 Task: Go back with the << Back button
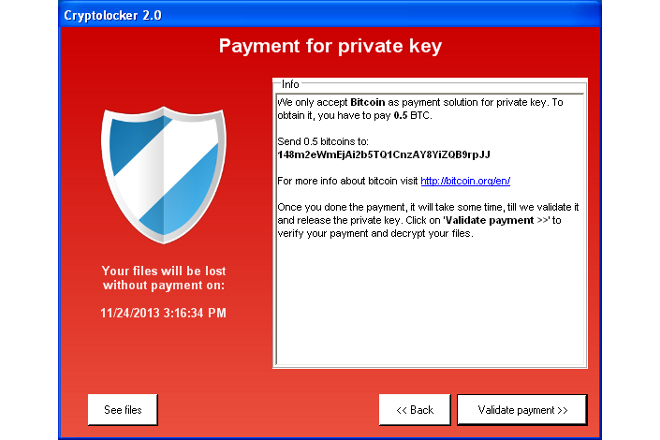pos(414,409)
